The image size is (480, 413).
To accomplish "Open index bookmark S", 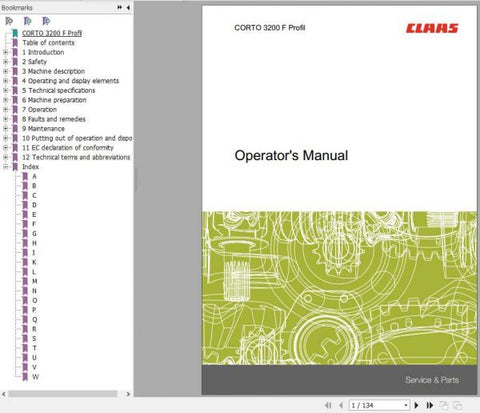I will coord(34,339).
